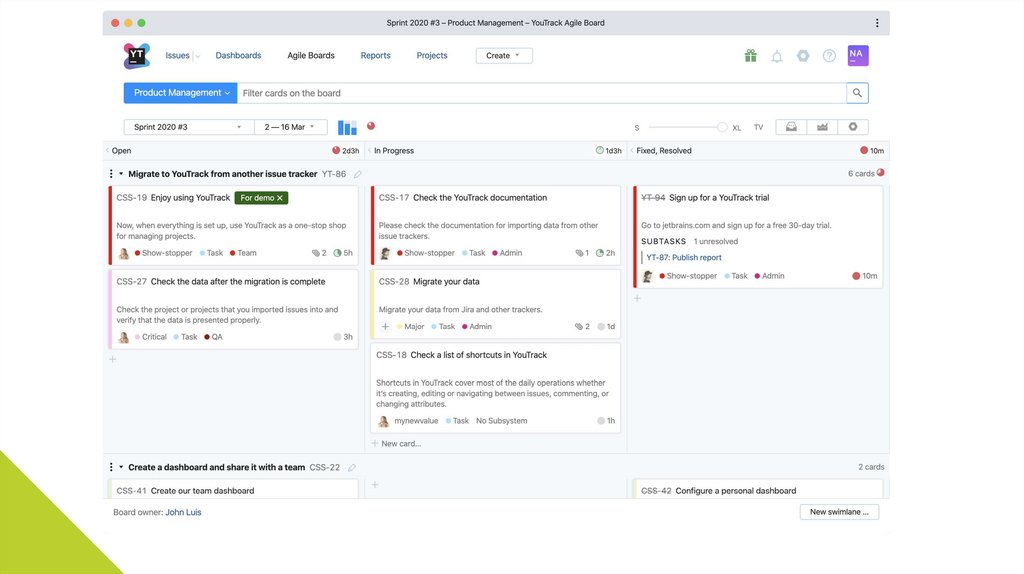Open the Create dropdown button

point(504,56)
